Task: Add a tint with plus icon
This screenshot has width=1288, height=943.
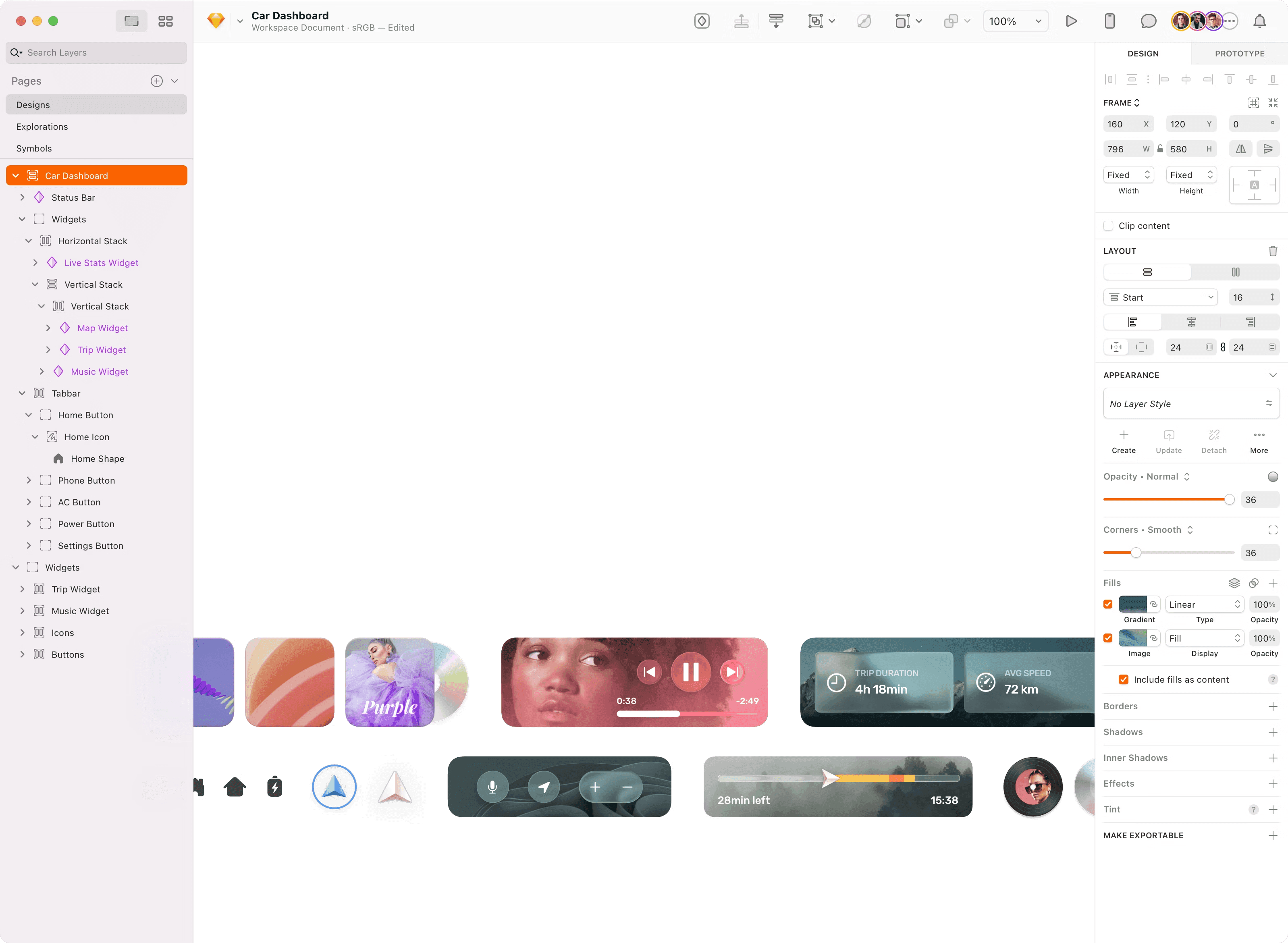Action: (x=1273, y=810)
